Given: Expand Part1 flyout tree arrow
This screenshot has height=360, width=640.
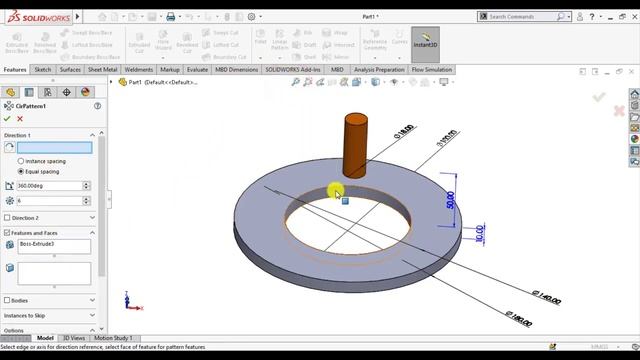Looking at the screenshot, I should pyautogui.click(x=111, y=82).
